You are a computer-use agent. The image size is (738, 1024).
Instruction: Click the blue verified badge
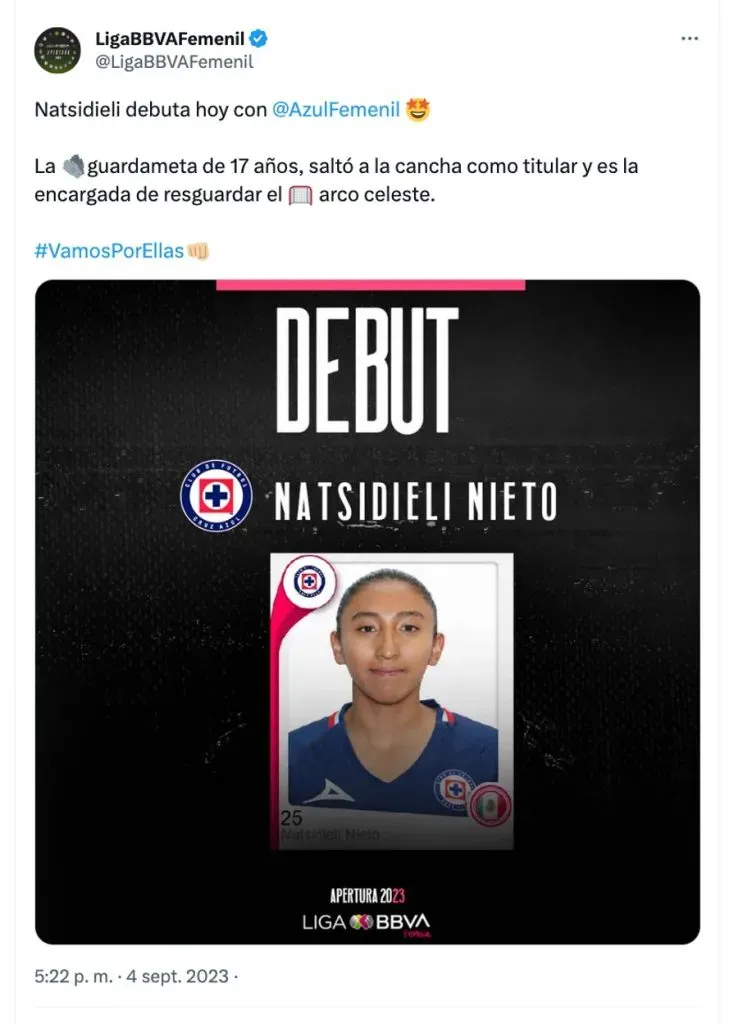pos(258,39)
